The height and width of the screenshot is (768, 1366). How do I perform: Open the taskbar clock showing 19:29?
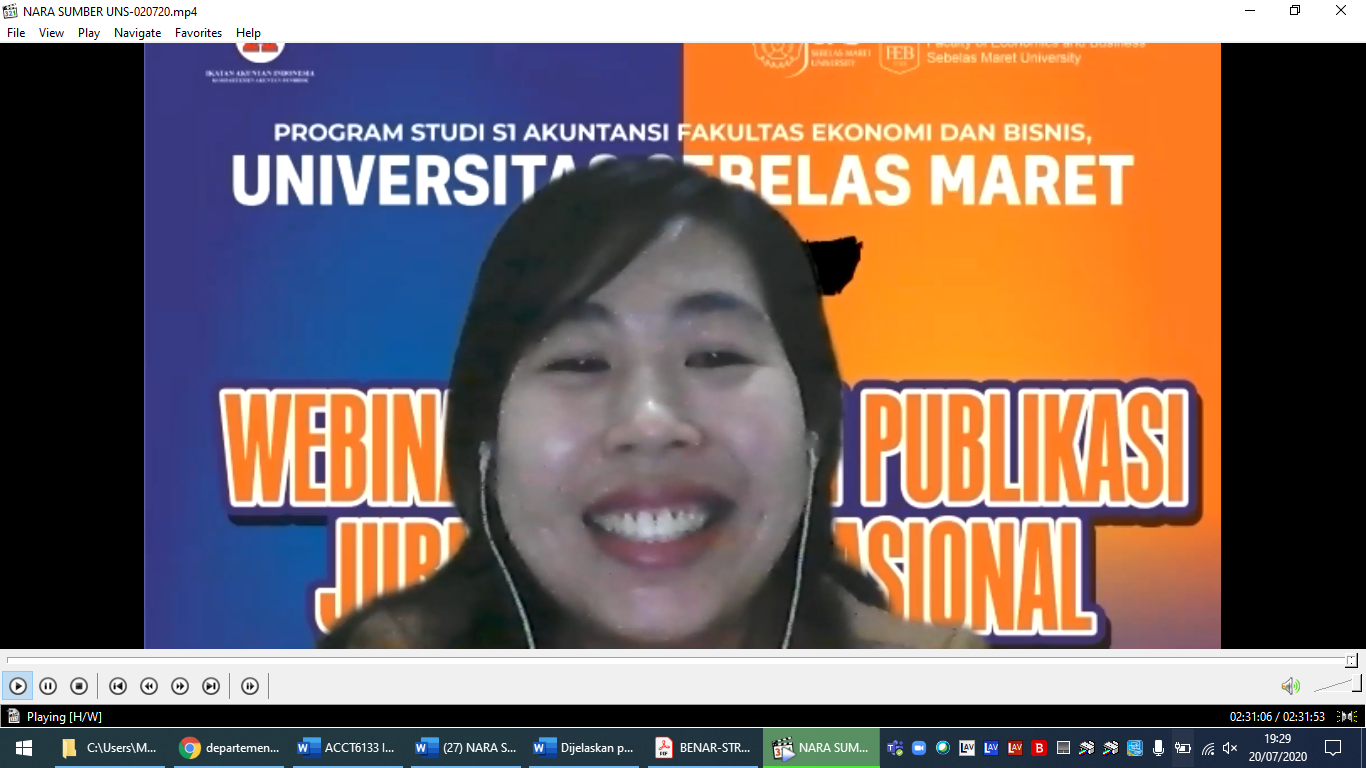click(1277, 748)
